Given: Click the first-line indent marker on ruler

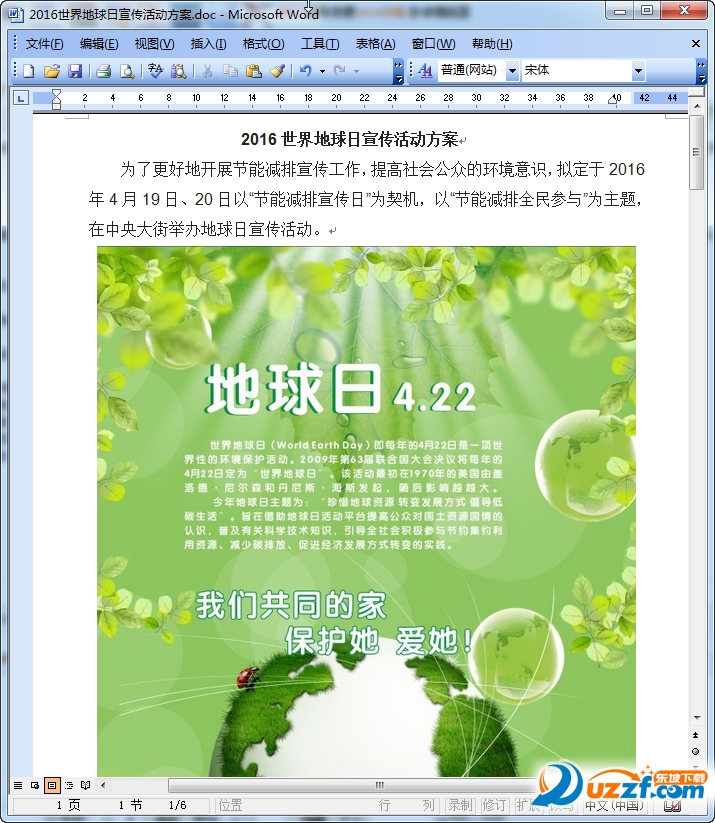Looking at the screenshot, I should (56, 93).
